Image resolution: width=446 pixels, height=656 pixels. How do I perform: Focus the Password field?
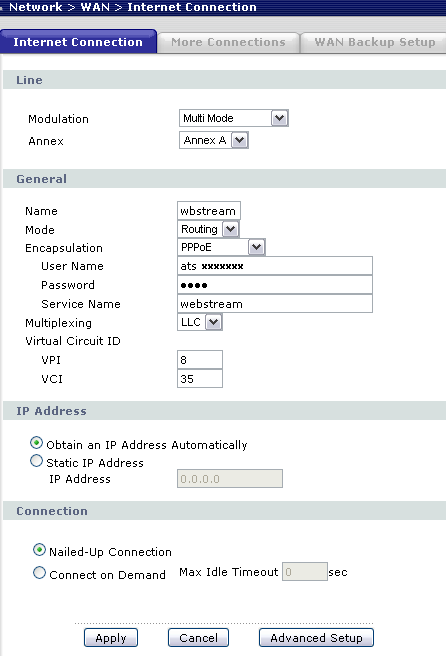point(275,285)
